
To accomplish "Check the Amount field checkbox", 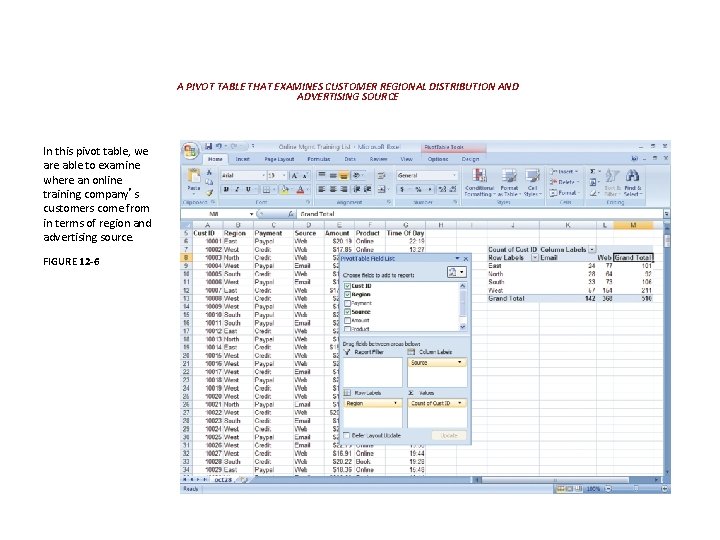I will 348,321.
